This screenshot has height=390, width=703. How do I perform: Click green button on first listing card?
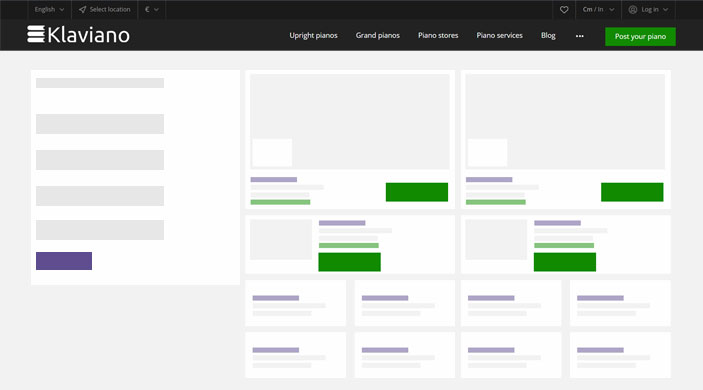click(417, 192)
